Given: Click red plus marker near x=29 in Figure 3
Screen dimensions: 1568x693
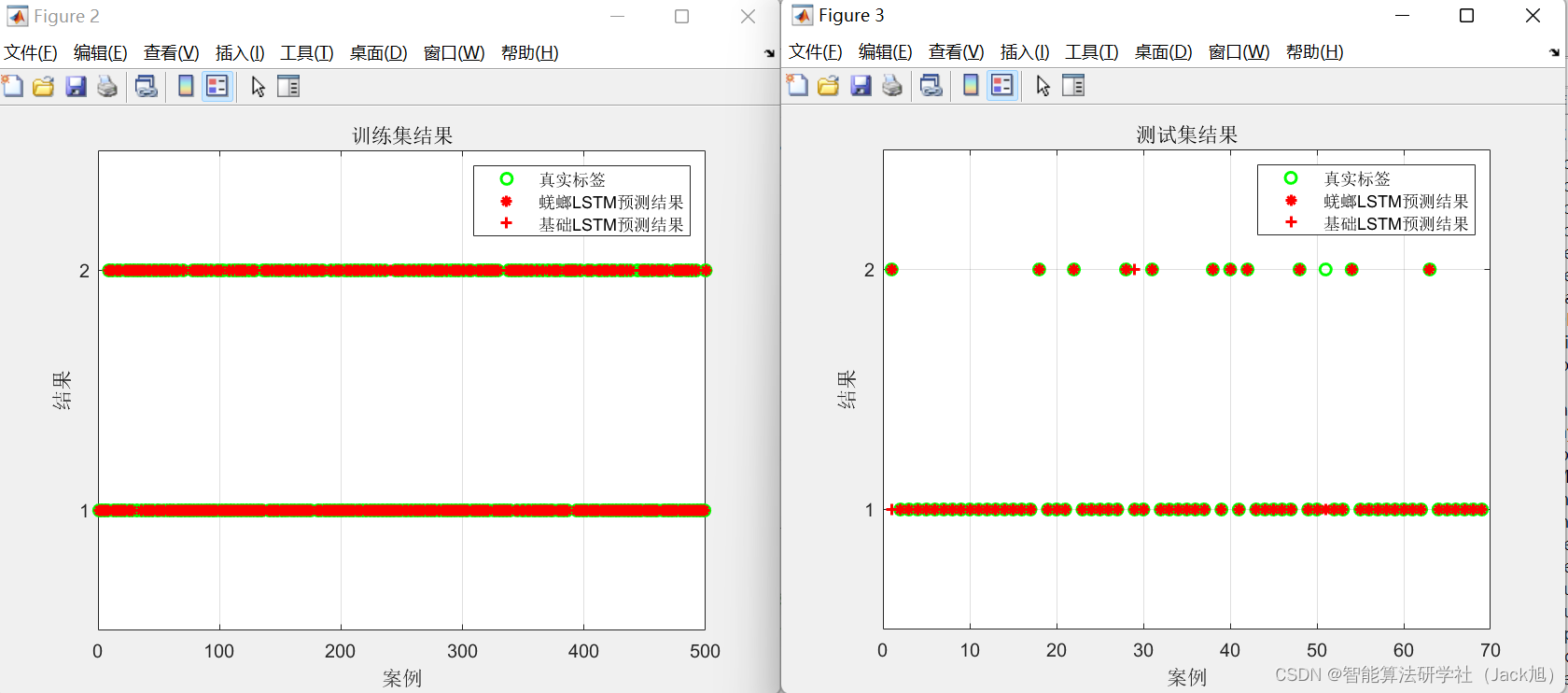Looking at the screenshot, I should coord(1134,269).
